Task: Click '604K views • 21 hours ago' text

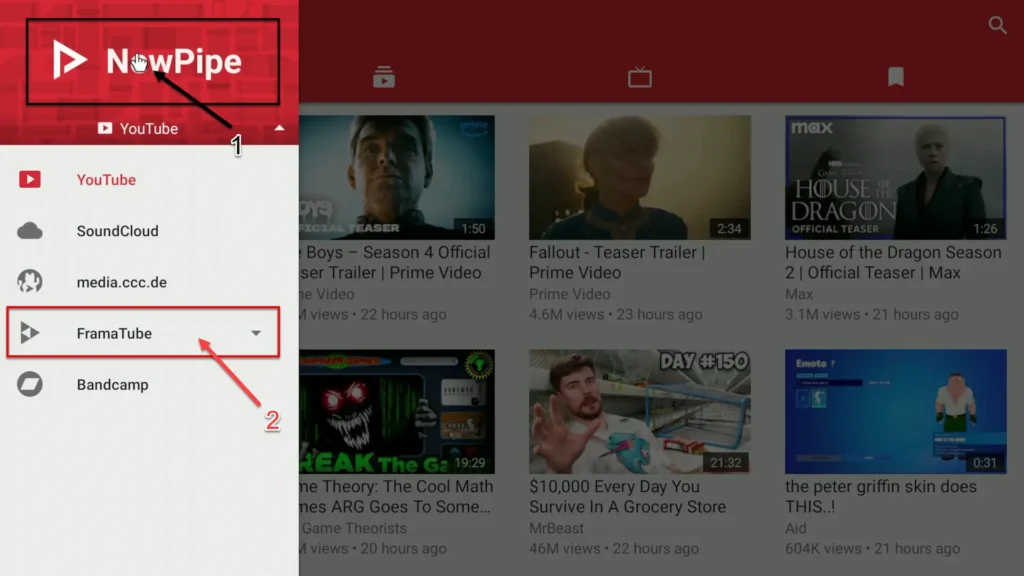Action: point(872,549)
